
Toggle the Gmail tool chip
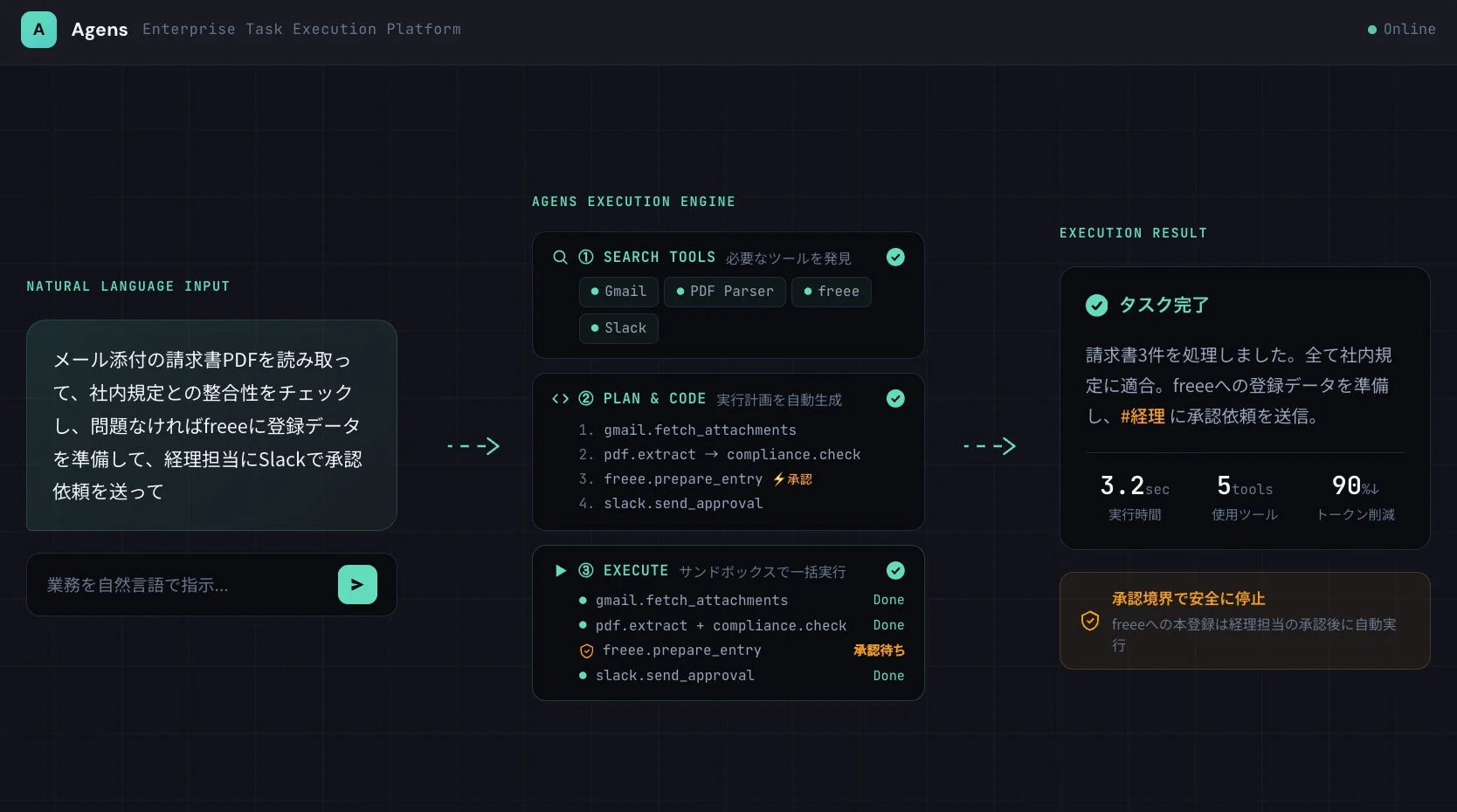[x=618, y=292]
